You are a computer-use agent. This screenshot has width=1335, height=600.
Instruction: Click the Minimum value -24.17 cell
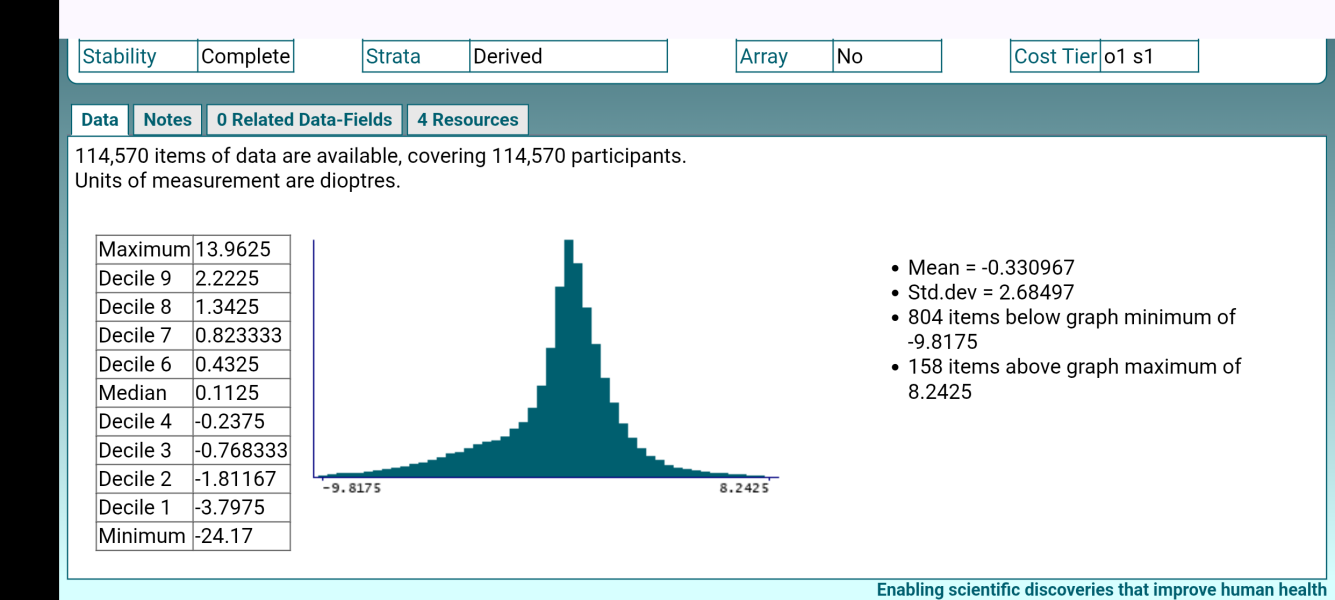pos(224,536)
